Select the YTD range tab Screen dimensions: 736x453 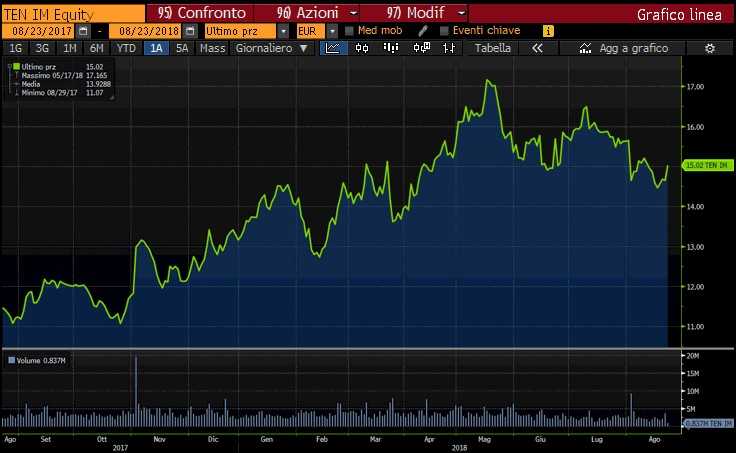point(126,48)
